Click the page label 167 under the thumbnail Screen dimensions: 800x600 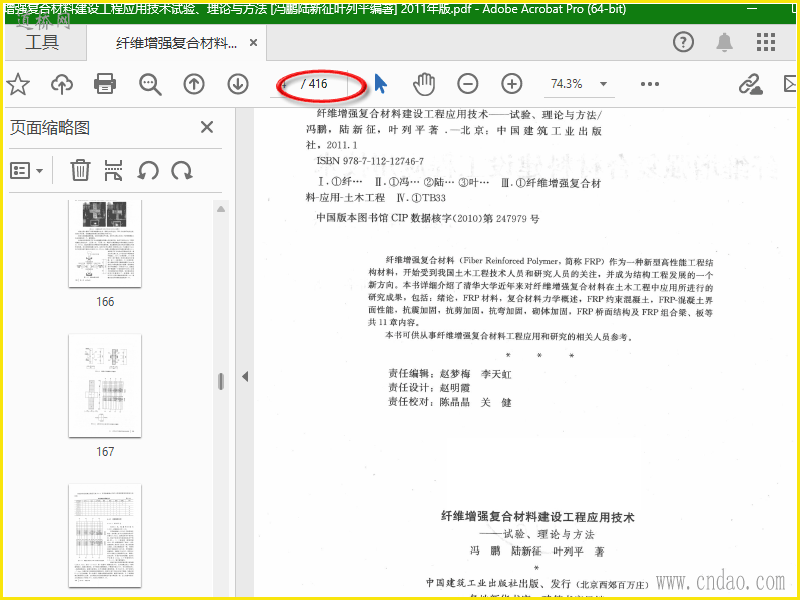tap(105, 452)
